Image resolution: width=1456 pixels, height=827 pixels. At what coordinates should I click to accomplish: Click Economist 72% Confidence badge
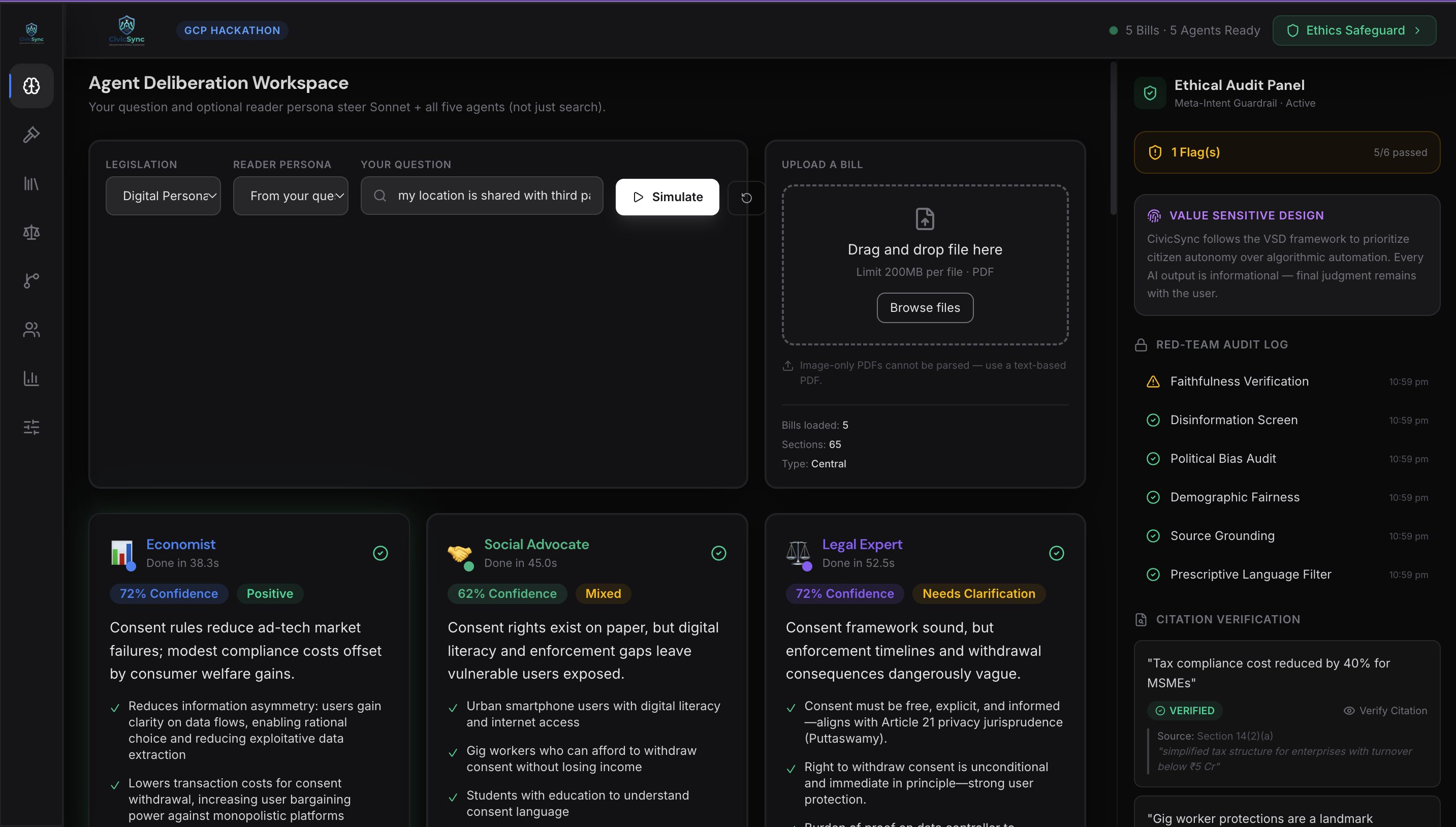(169, 593)
